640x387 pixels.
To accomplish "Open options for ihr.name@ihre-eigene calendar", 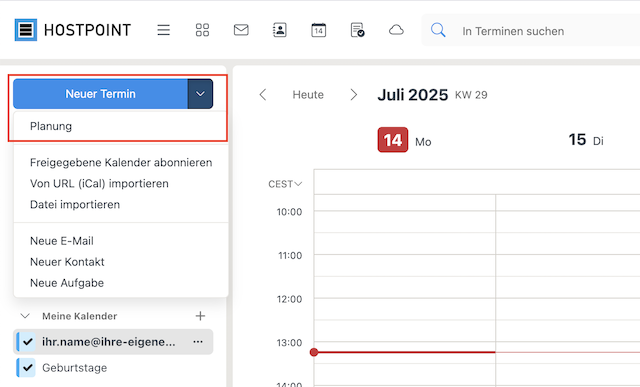I will click(198, 342).
